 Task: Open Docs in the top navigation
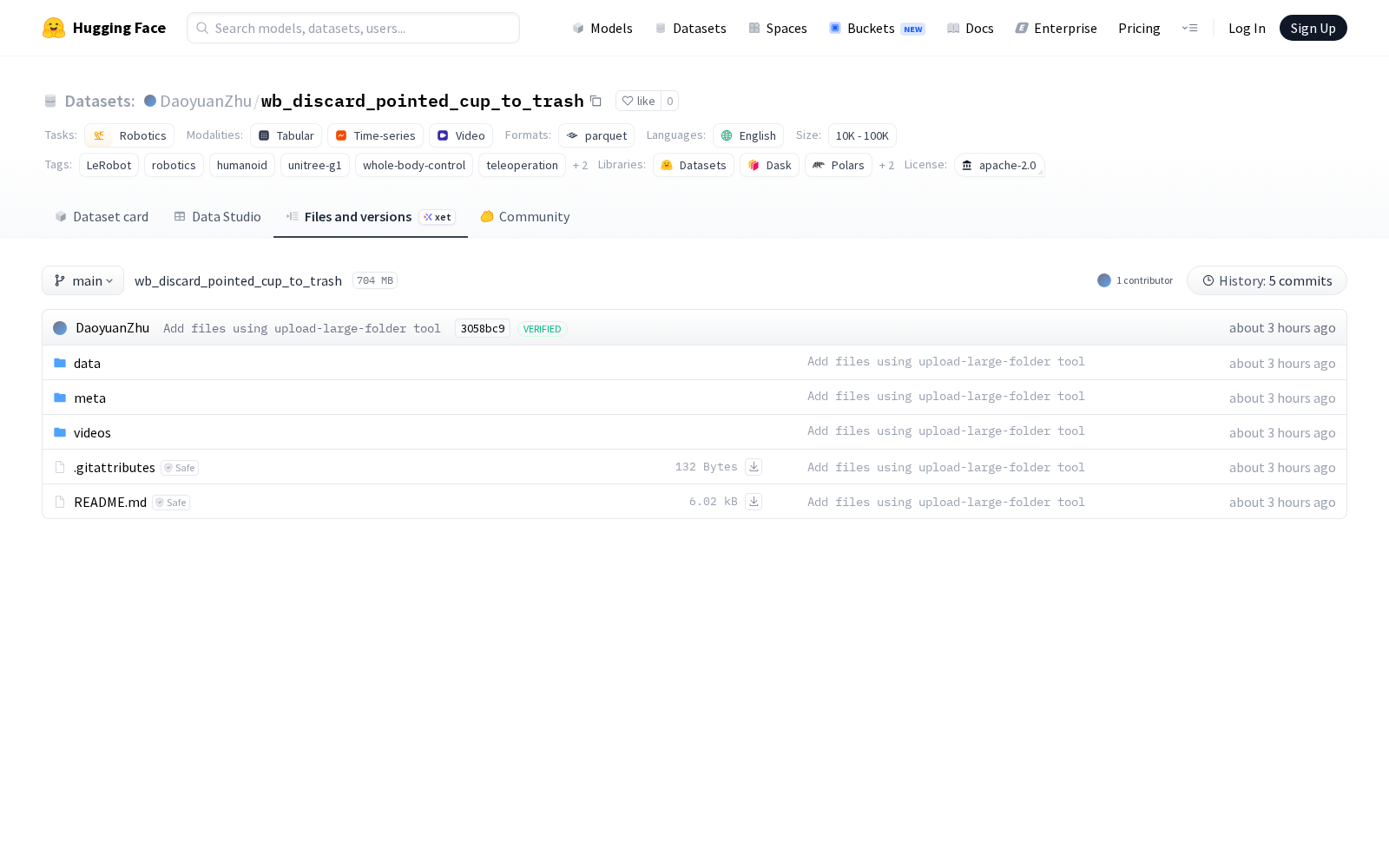[970, 28]
